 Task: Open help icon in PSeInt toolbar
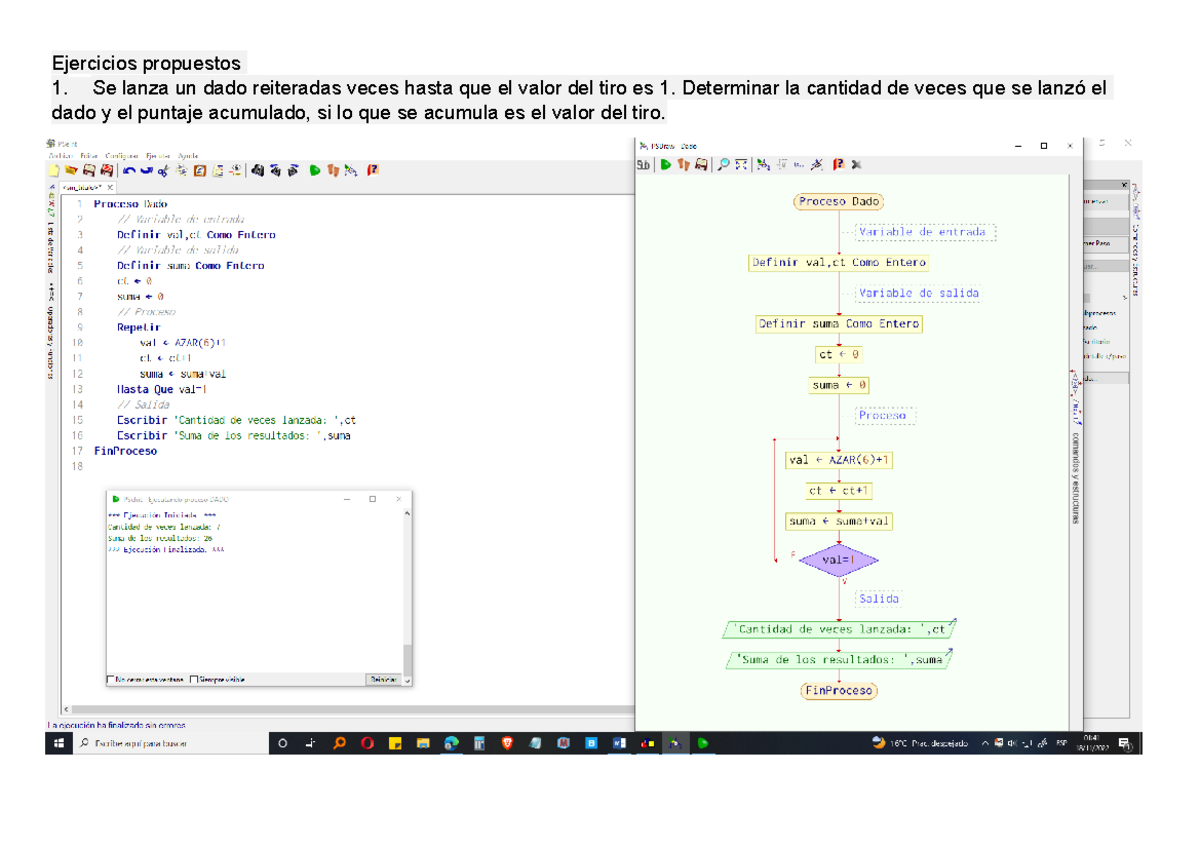pos(372,171)
